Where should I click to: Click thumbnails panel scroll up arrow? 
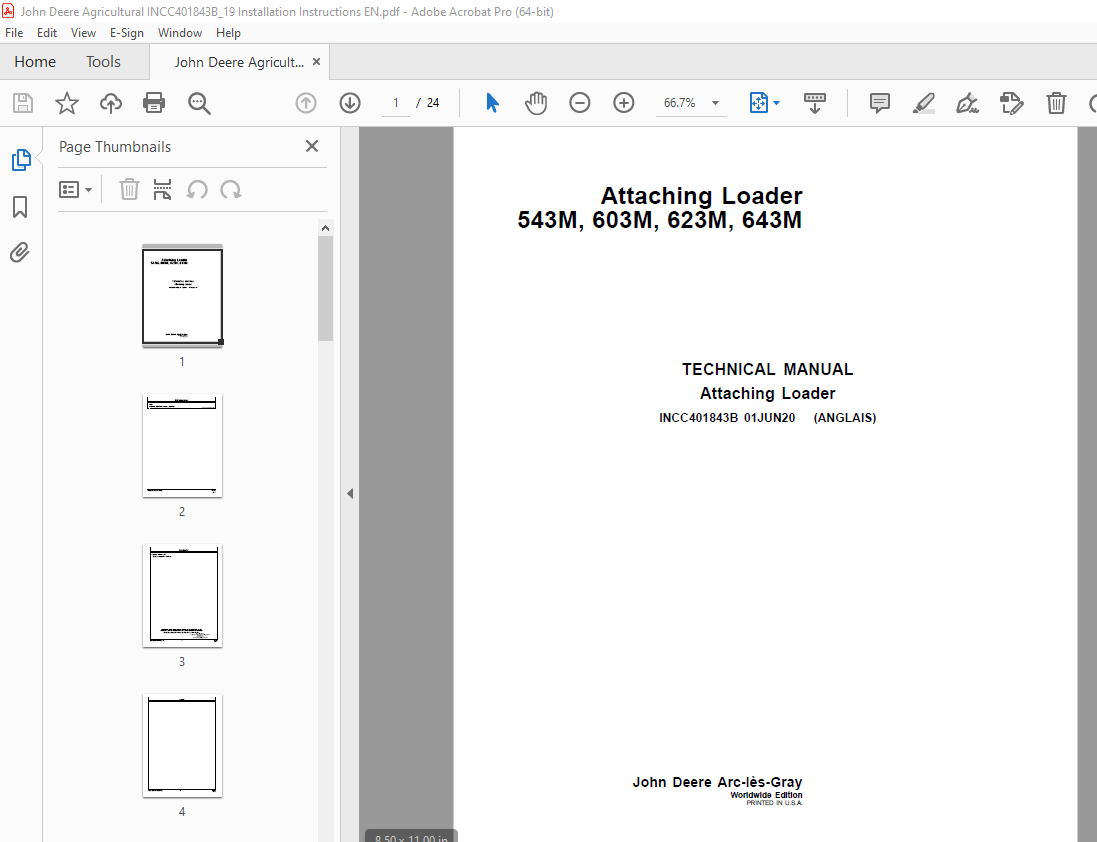(325, 228)
